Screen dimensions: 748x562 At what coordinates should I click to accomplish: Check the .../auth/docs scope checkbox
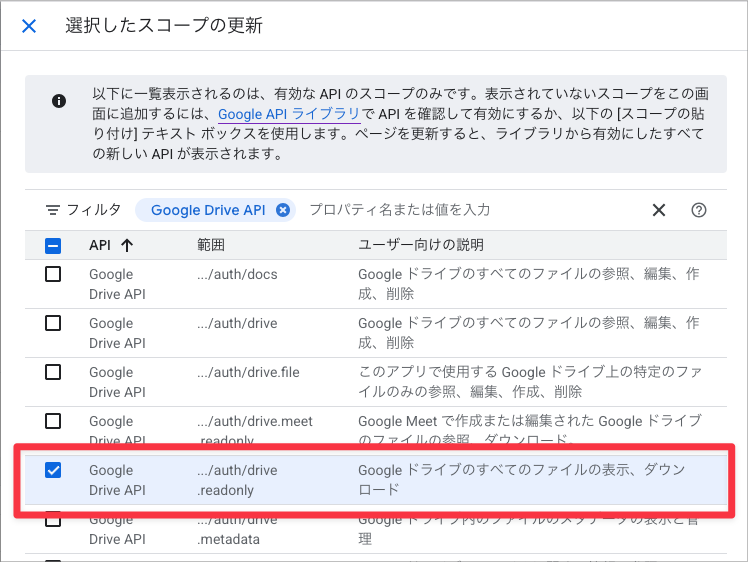coord(53,274)
